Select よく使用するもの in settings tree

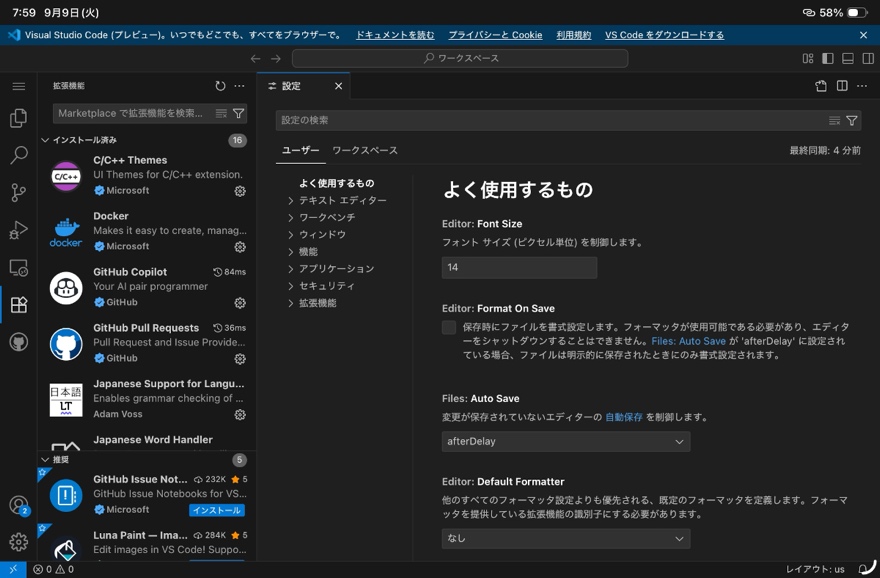click(x=337, y=183)
